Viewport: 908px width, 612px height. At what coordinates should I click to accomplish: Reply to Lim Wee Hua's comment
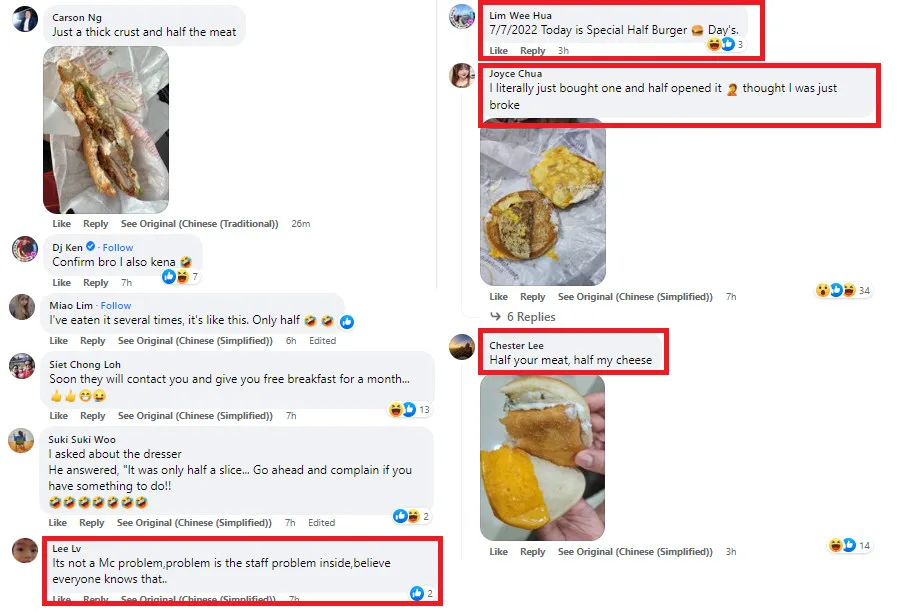(533, 51)
